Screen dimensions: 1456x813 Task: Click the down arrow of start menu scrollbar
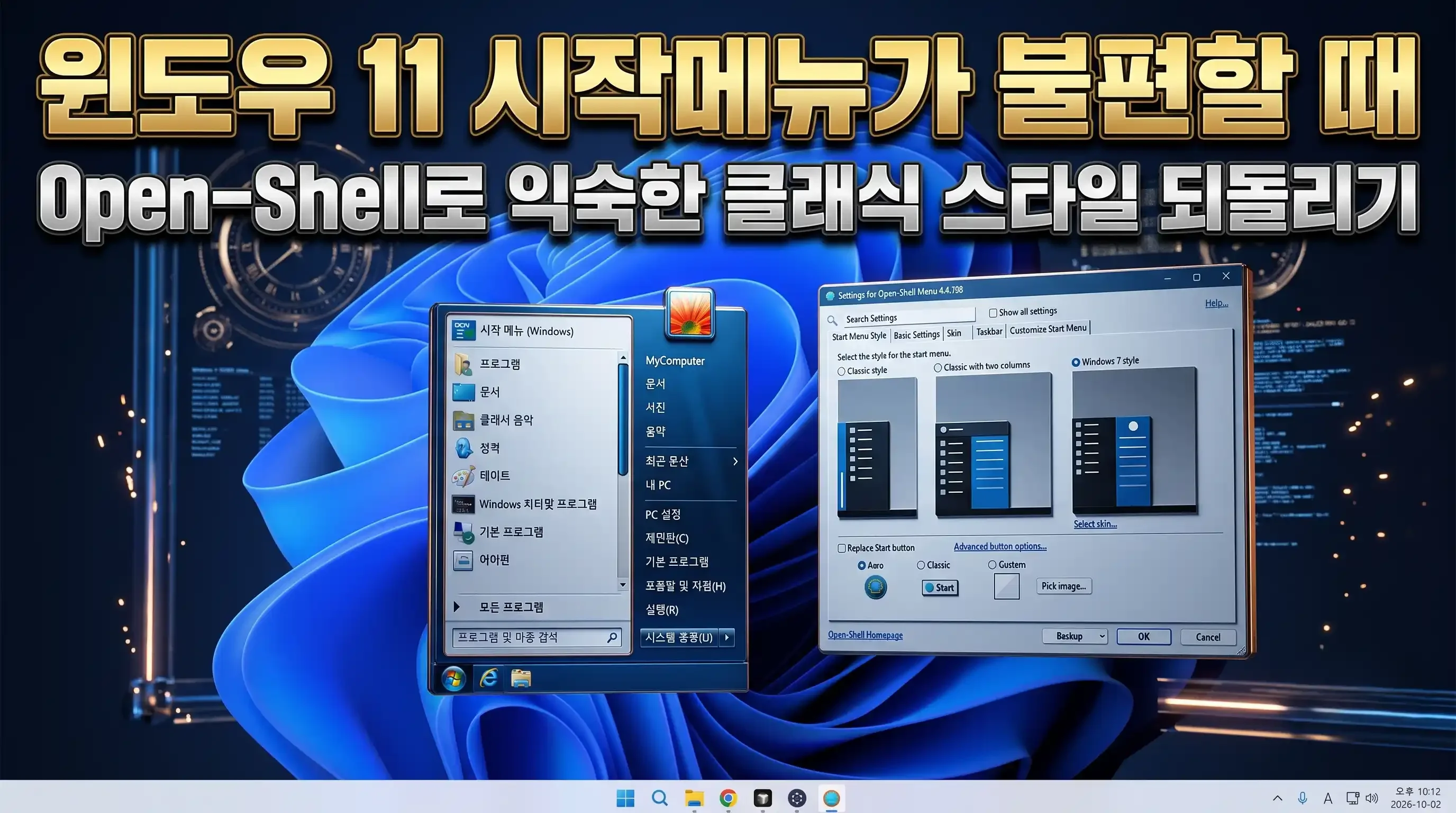(x=622, y=585)
